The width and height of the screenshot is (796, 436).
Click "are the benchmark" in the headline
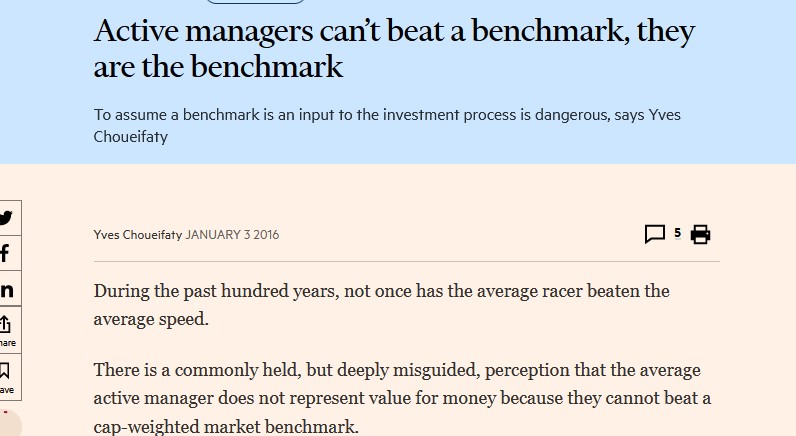(x=218, y=67)
